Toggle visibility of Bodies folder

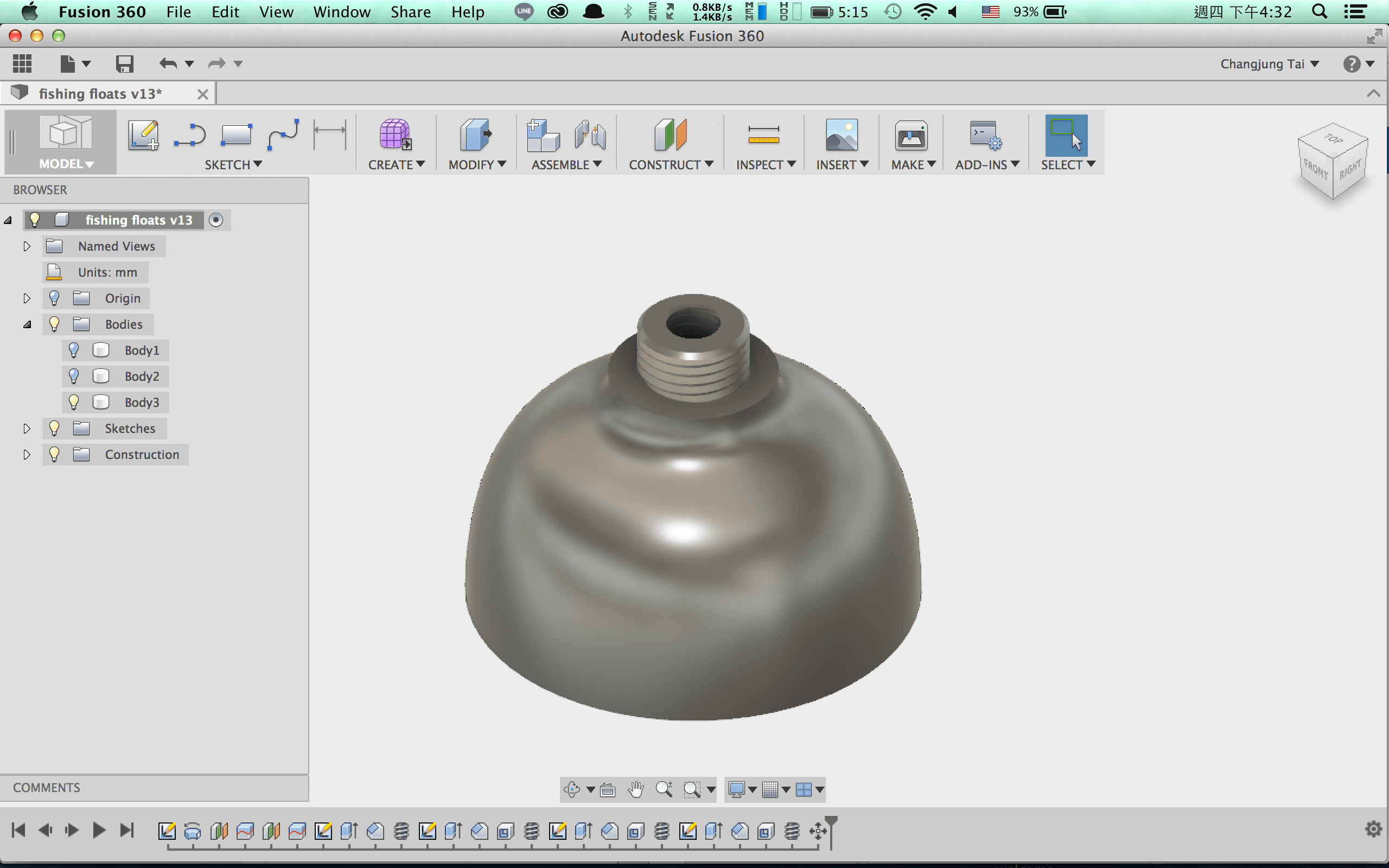pos(54,324)
